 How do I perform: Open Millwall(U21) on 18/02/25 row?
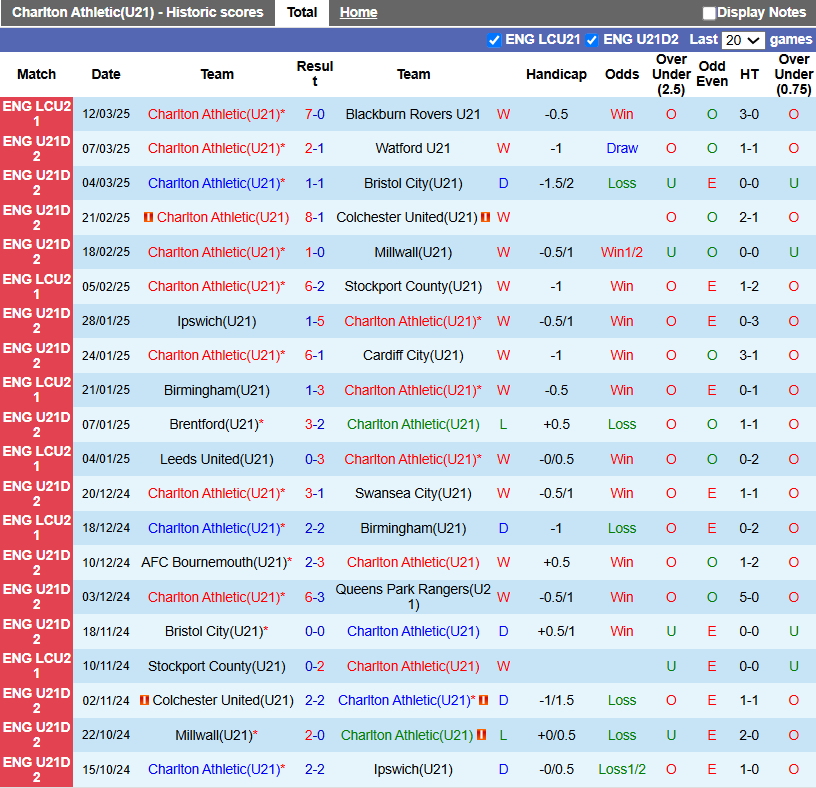pyautogui.click(x=413, y=252)
